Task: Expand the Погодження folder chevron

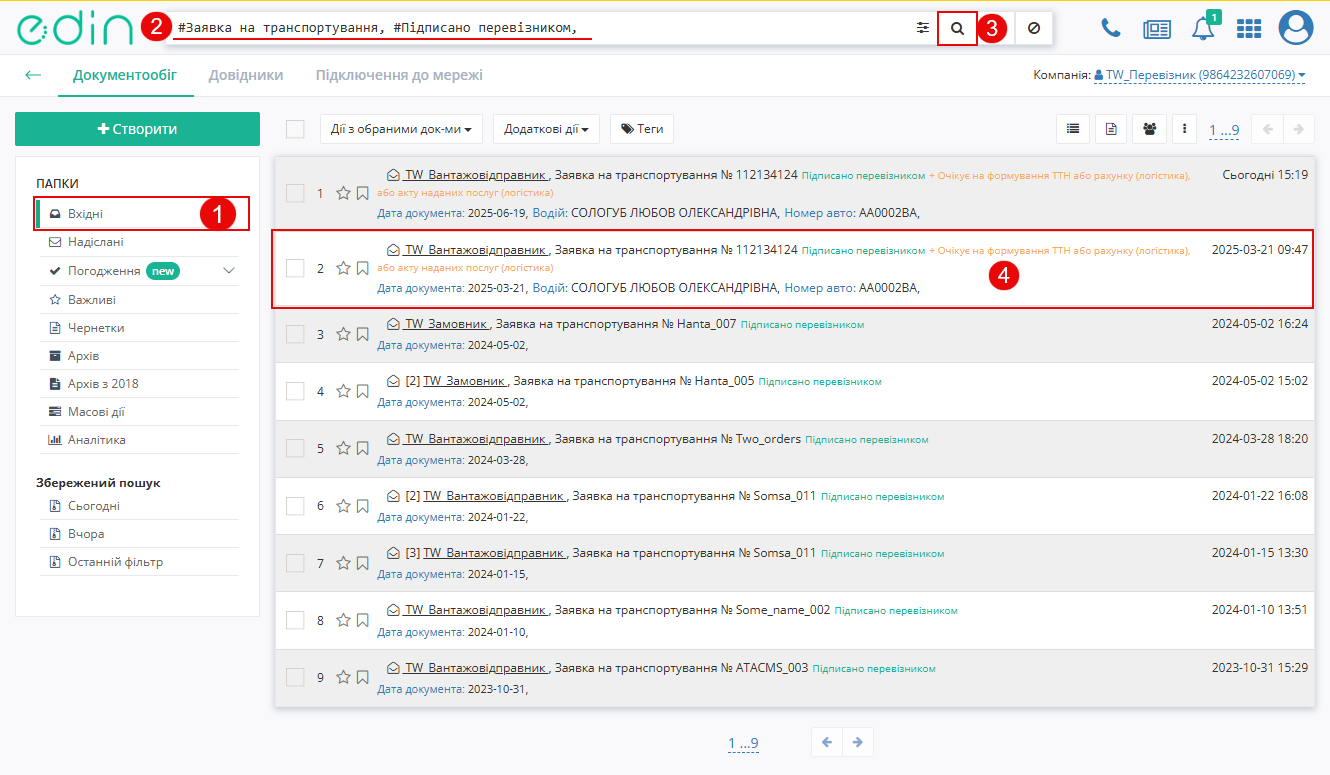Action: point(229,271)
